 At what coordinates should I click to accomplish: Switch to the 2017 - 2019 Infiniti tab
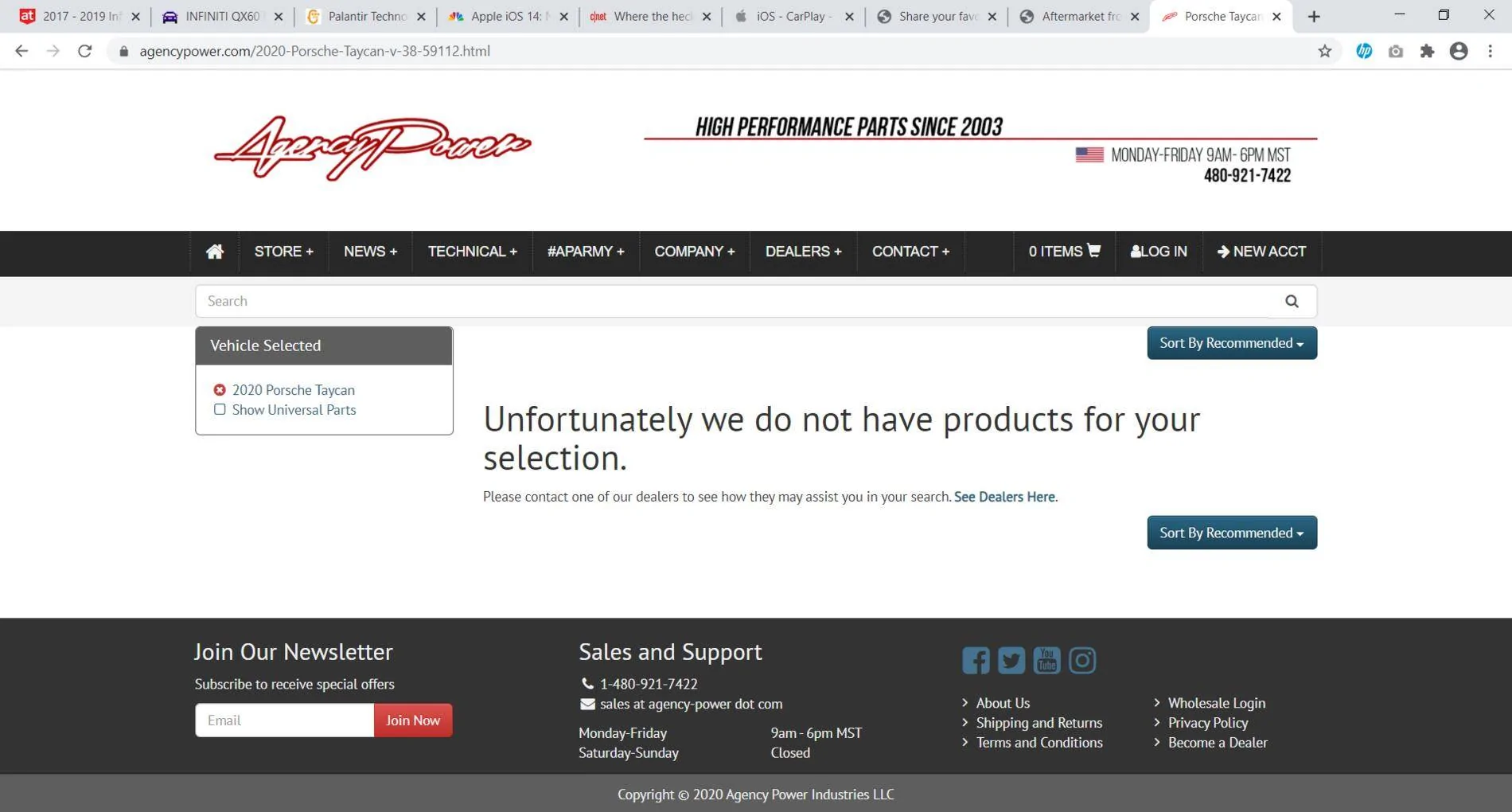[80, 16]
